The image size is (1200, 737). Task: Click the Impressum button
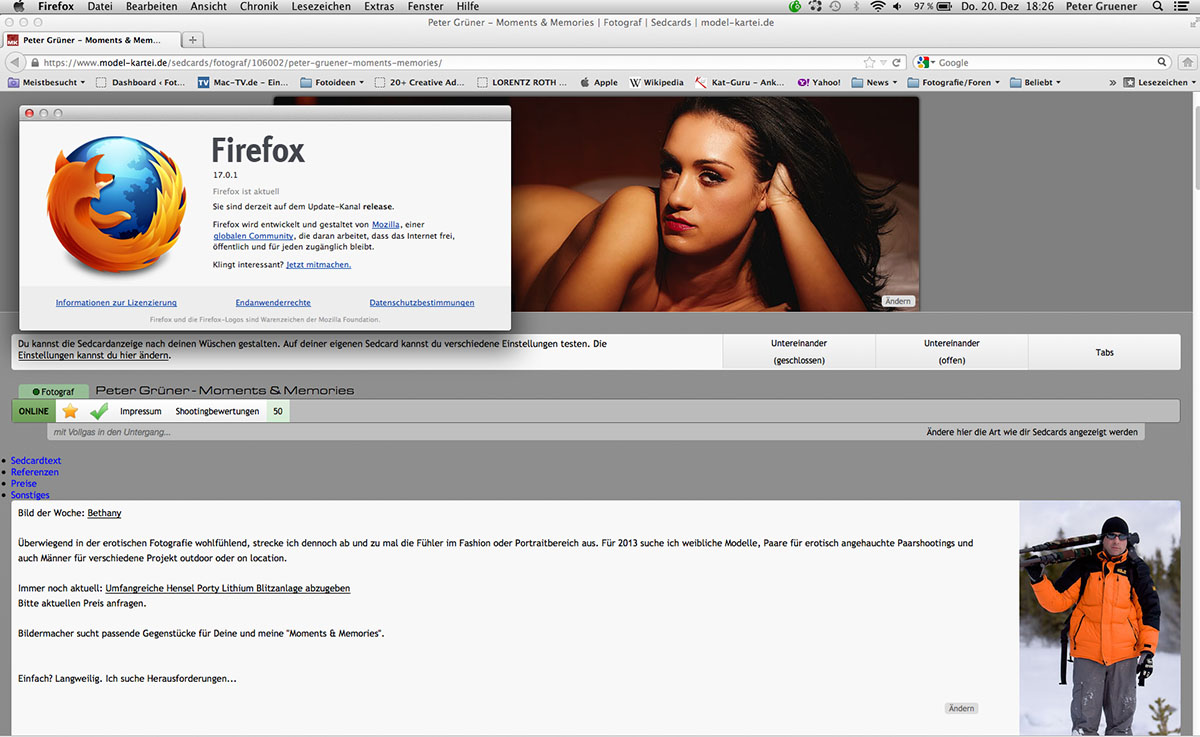[x=141, y=411]
